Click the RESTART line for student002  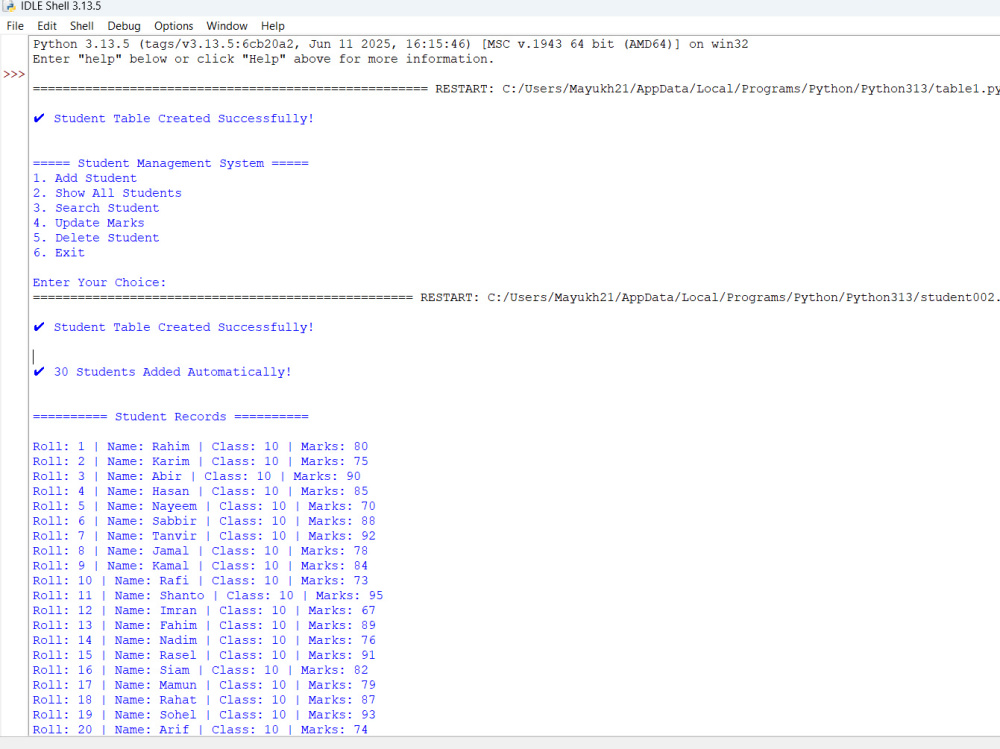click(516, 297)
